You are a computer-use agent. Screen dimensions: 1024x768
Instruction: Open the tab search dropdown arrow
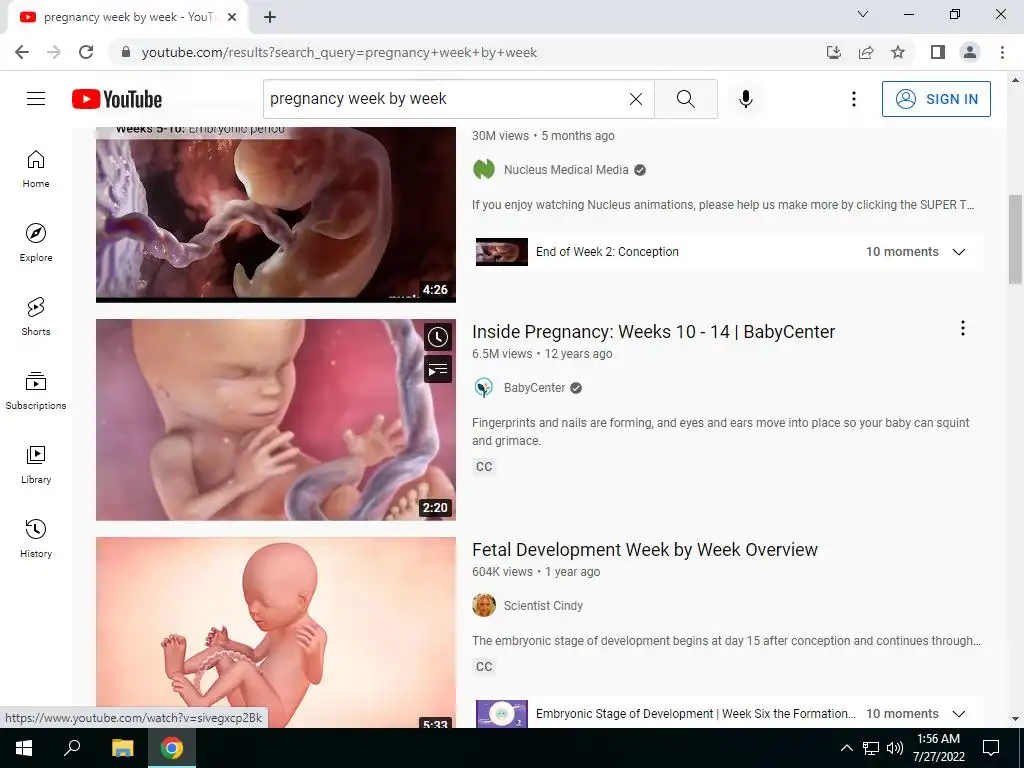click(863, 14)
